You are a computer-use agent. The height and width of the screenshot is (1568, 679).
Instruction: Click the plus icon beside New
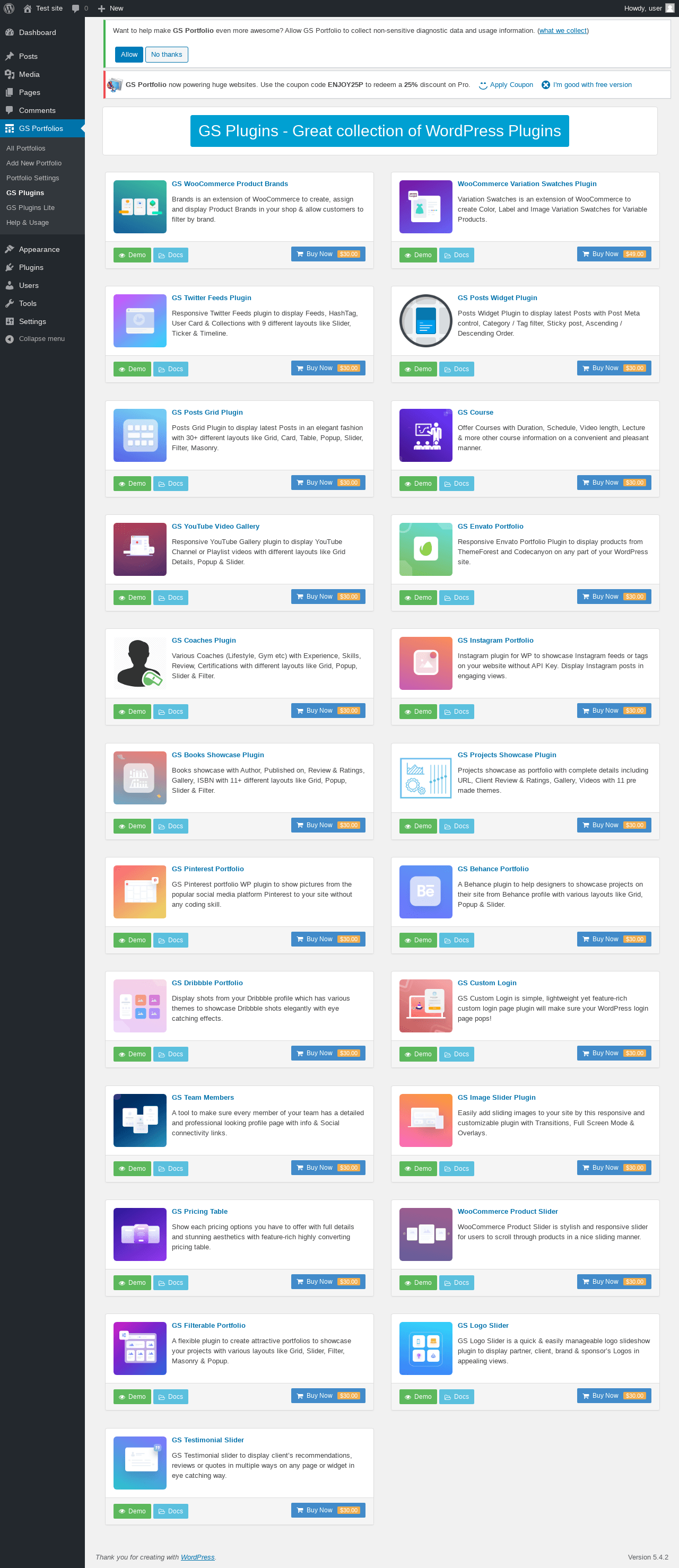[102, 8]
